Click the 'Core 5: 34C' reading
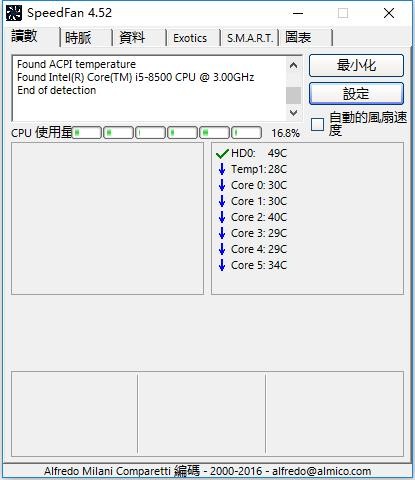Screen dimensions: 415x480 [x=259, y=265]
